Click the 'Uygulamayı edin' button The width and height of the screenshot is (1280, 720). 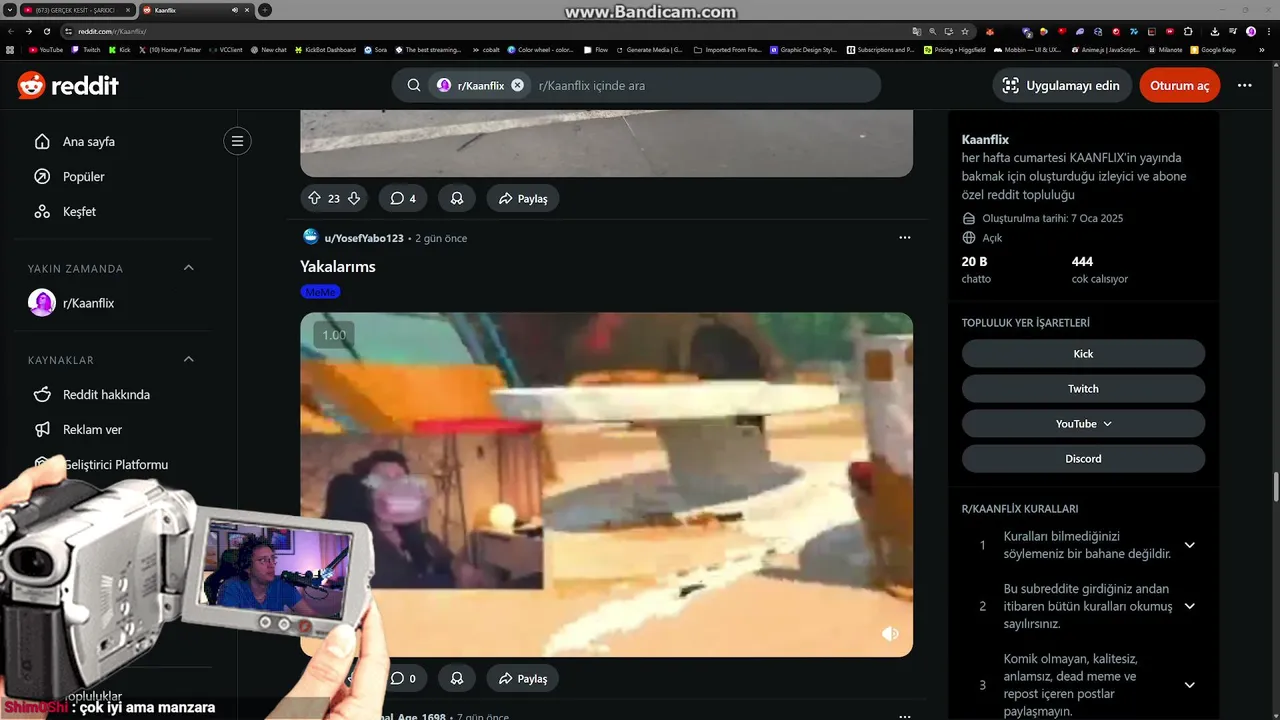(1062, 85)
